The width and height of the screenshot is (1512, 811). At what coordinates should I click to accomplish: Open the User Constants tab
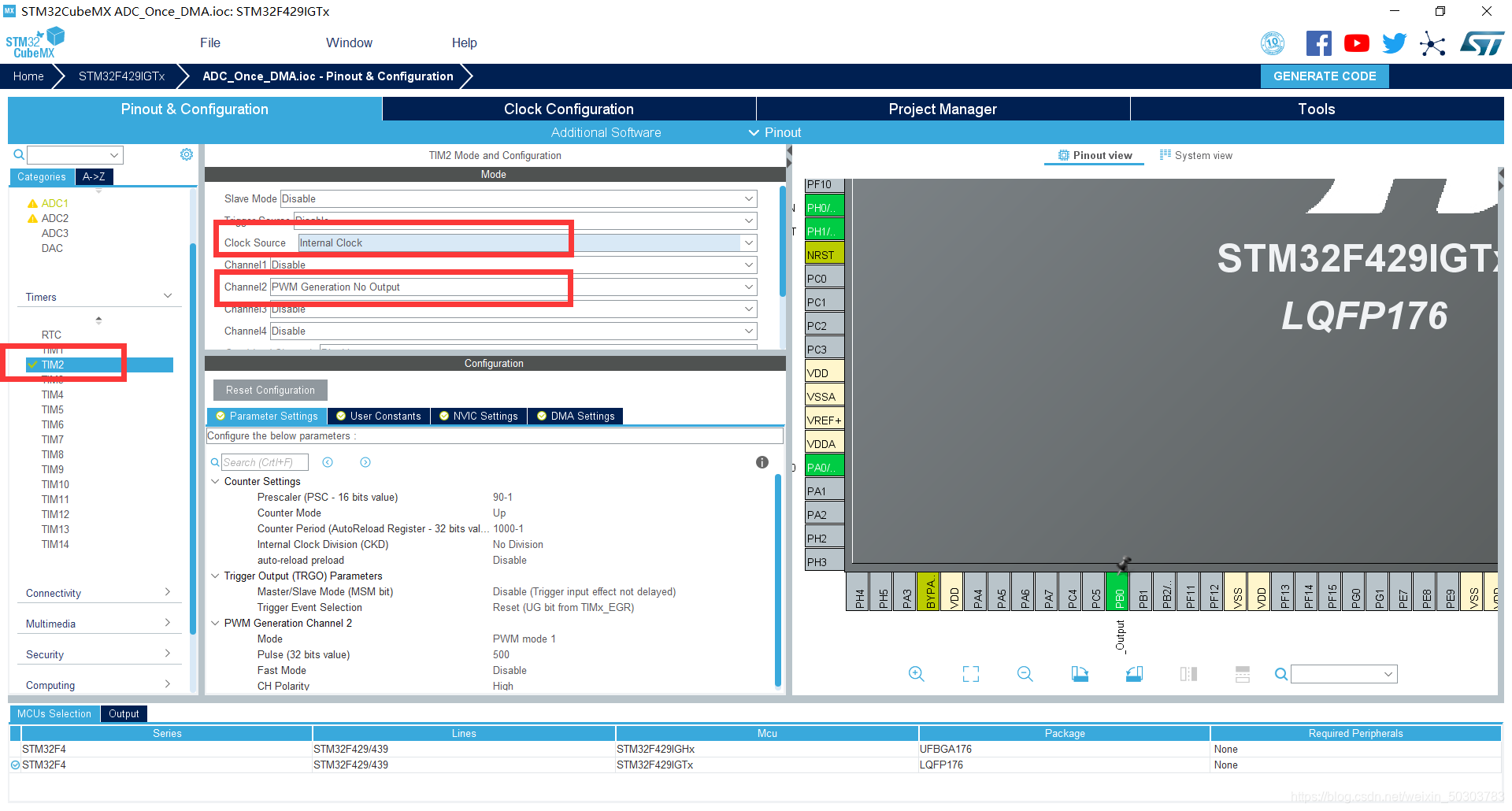click(379, 416)
